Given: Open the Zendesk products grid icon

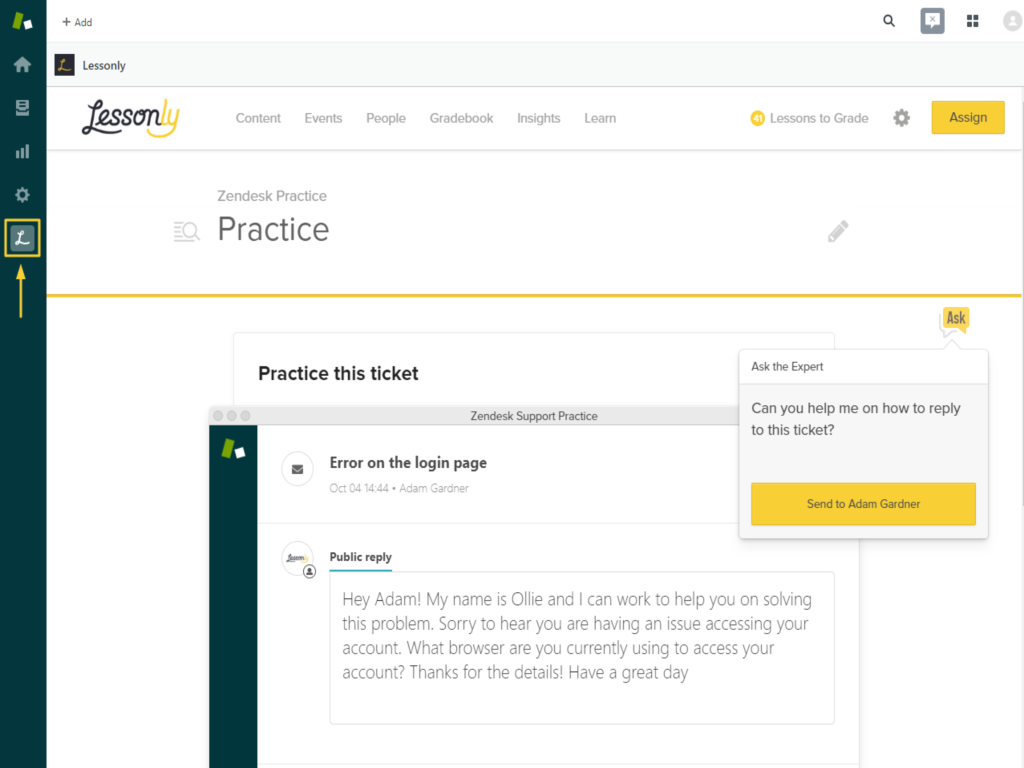Looking at the screenshot, I should pos(972,21).
